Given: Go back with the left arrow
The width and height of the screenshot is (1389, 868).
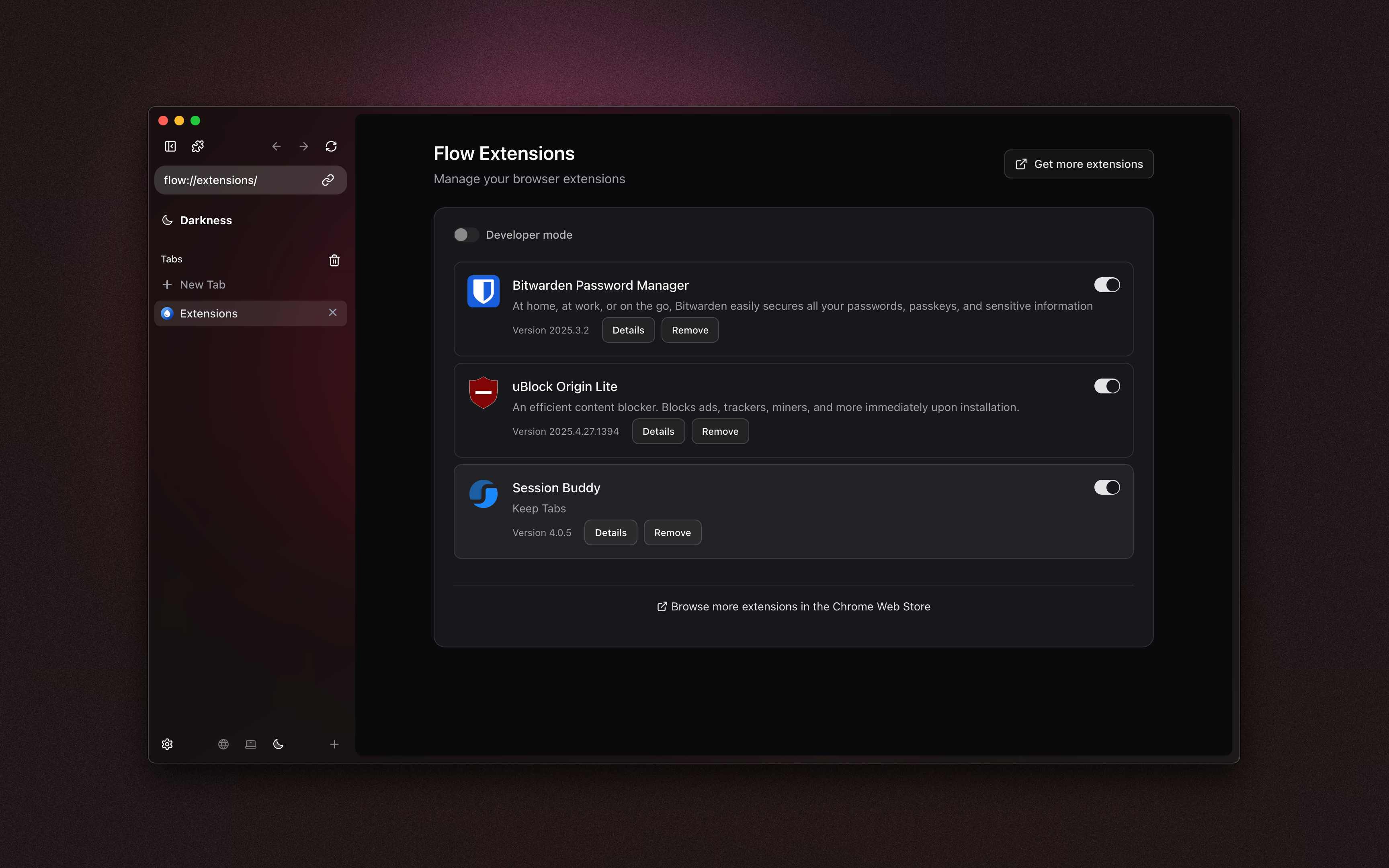Looking at the screenshot, I should tap(276, 146).
